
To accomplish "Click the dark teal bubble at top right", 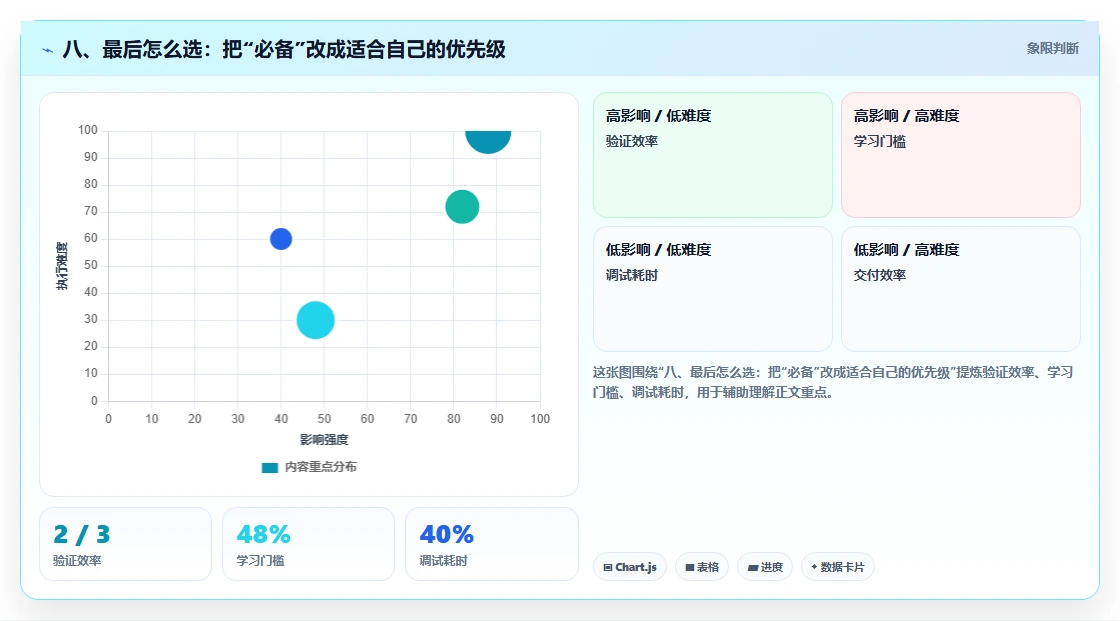I will coord(488,141).
